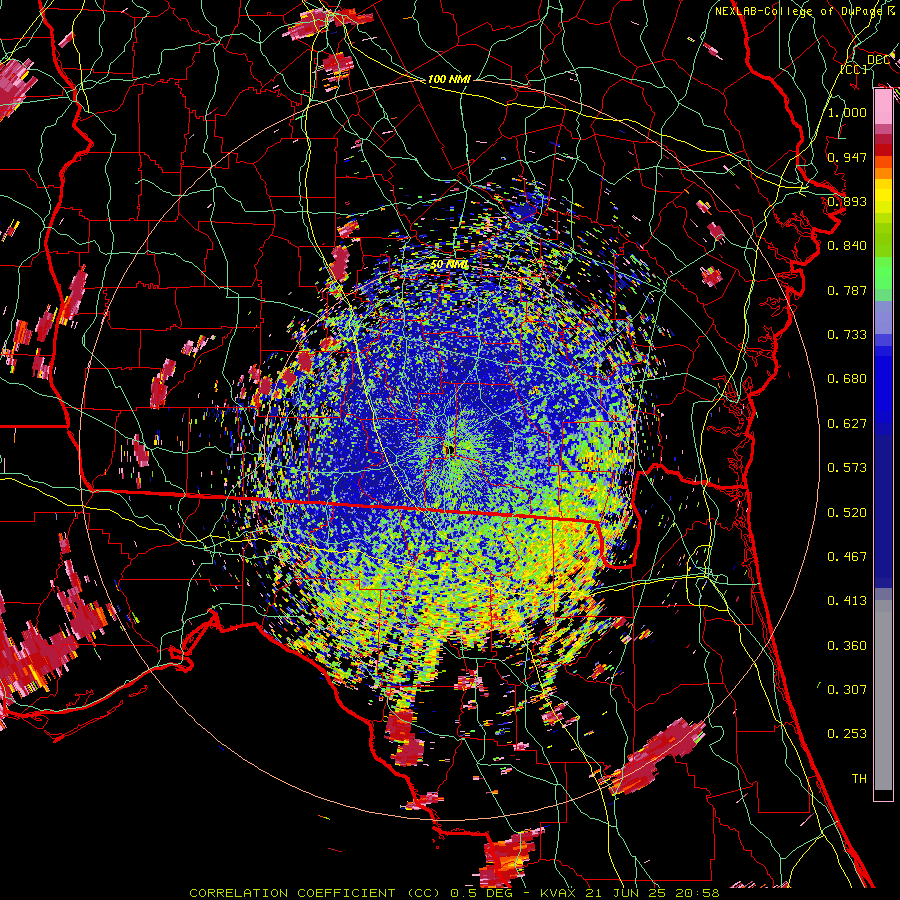This screenshot has height=900, width=900.
Task: Click the CORRELATION COEFFICIENT caption text
Action: 292,893
